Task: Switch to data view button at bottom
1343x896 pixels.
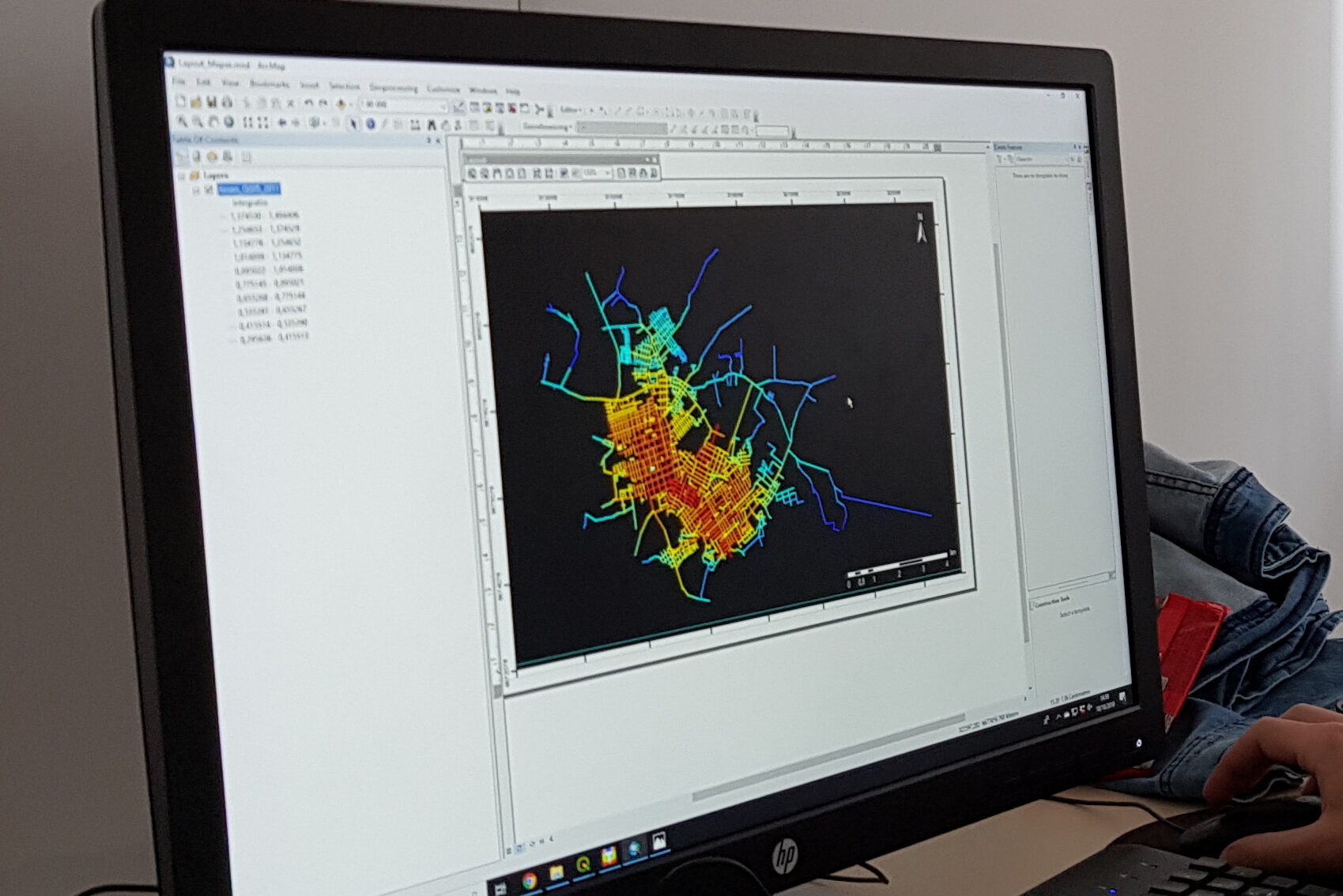Action: (x=510, y=850)
